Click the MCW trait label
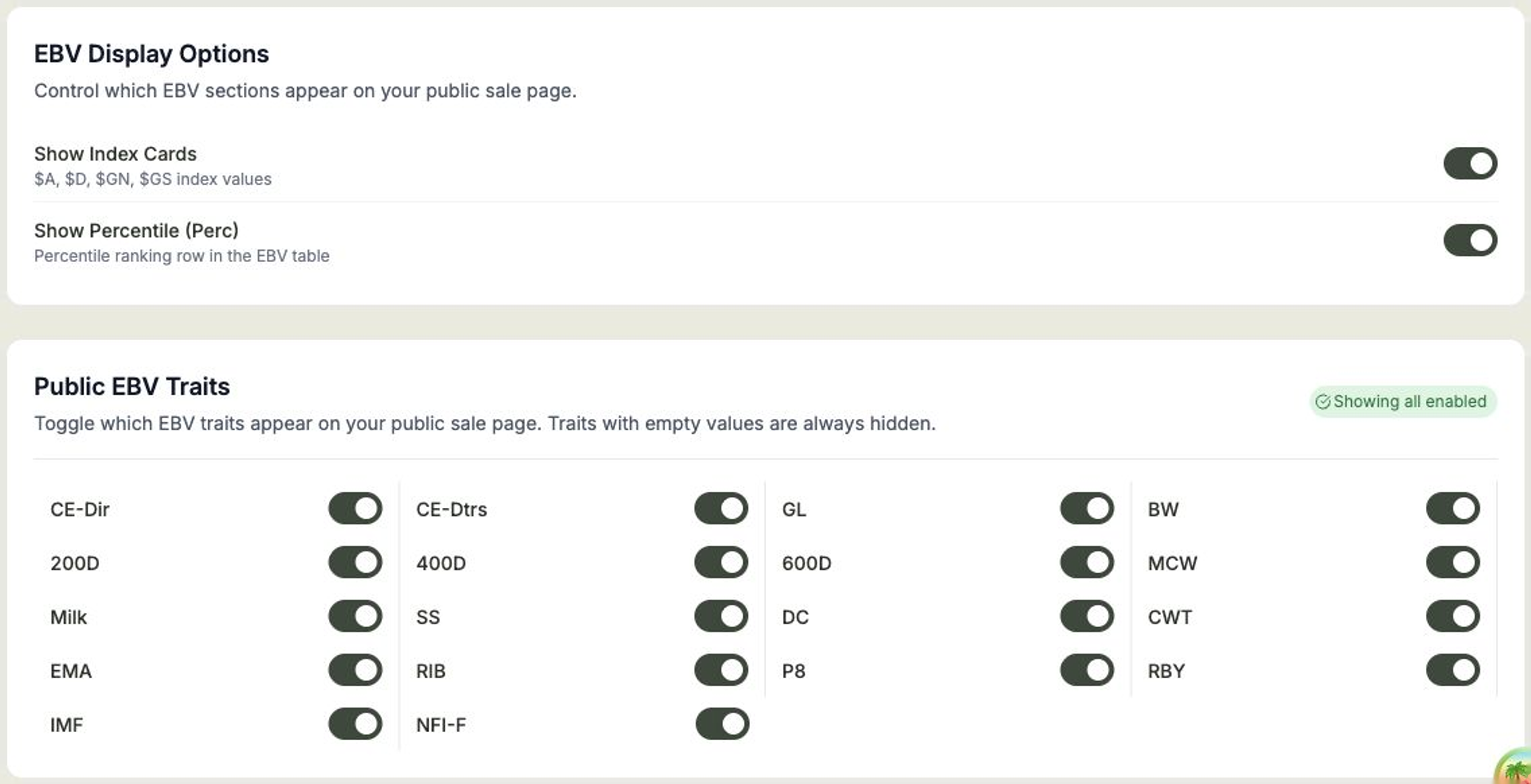The height and width of the screenshot is (784, 1531). click(1173, 563)
